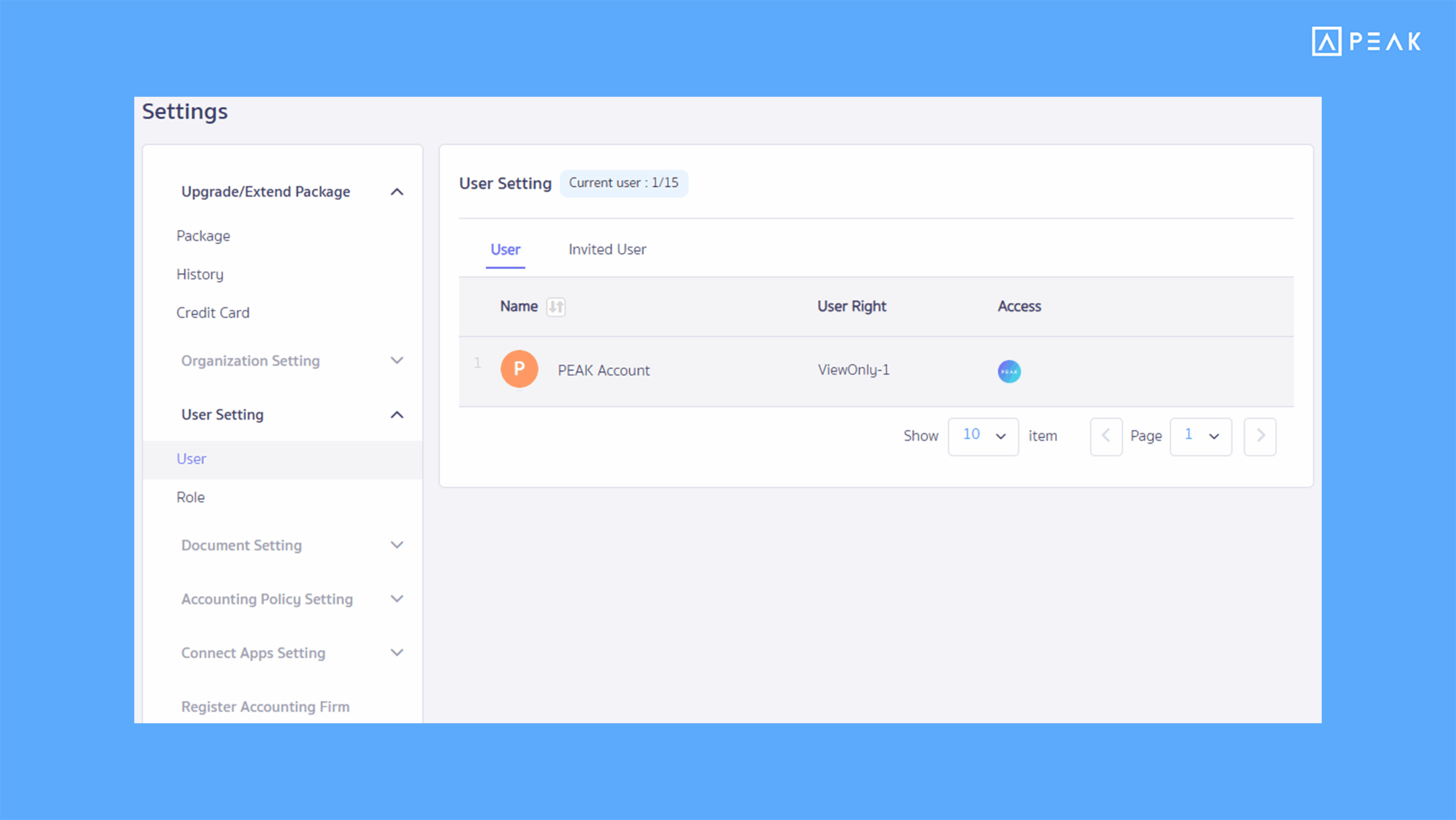Go to Register Accounting Firm
This screenshot has width=1456, height=820.
pyautogui.click(x=265, y=706)
